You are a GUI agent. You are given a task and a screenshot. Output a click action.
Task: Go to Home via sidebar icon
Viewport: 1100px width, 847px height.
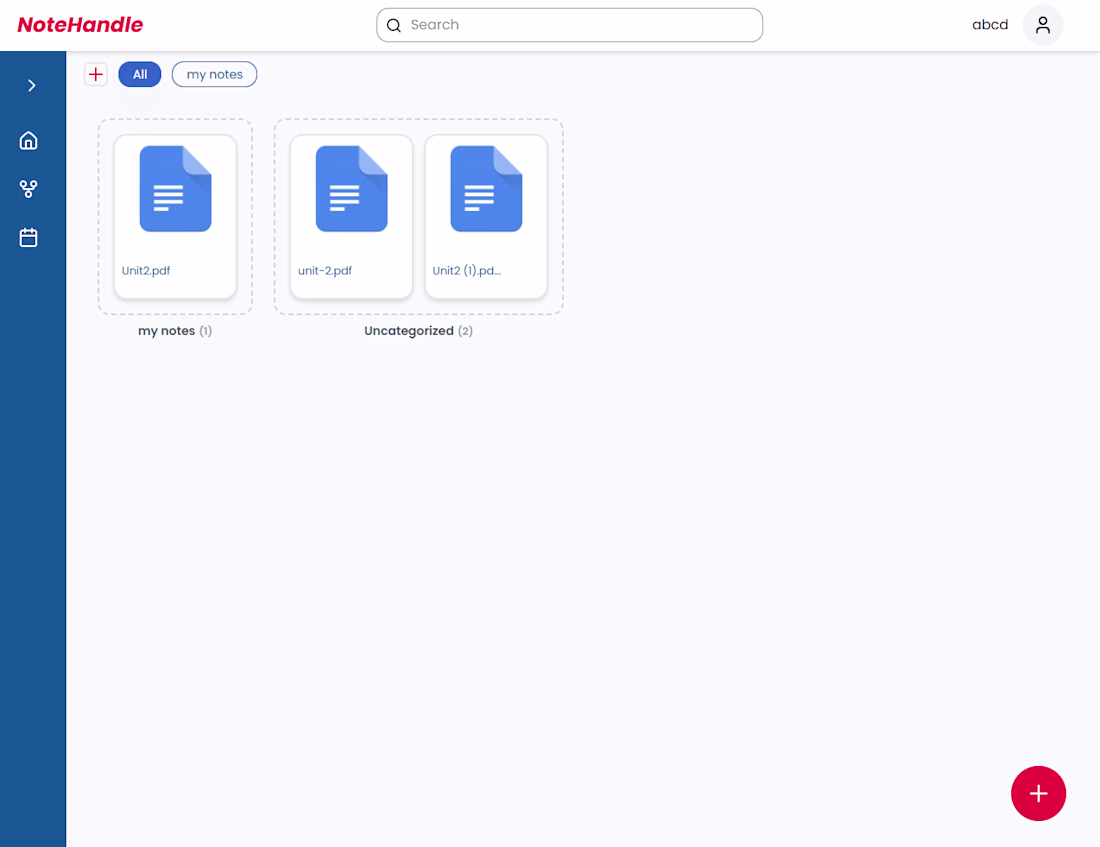29,141
